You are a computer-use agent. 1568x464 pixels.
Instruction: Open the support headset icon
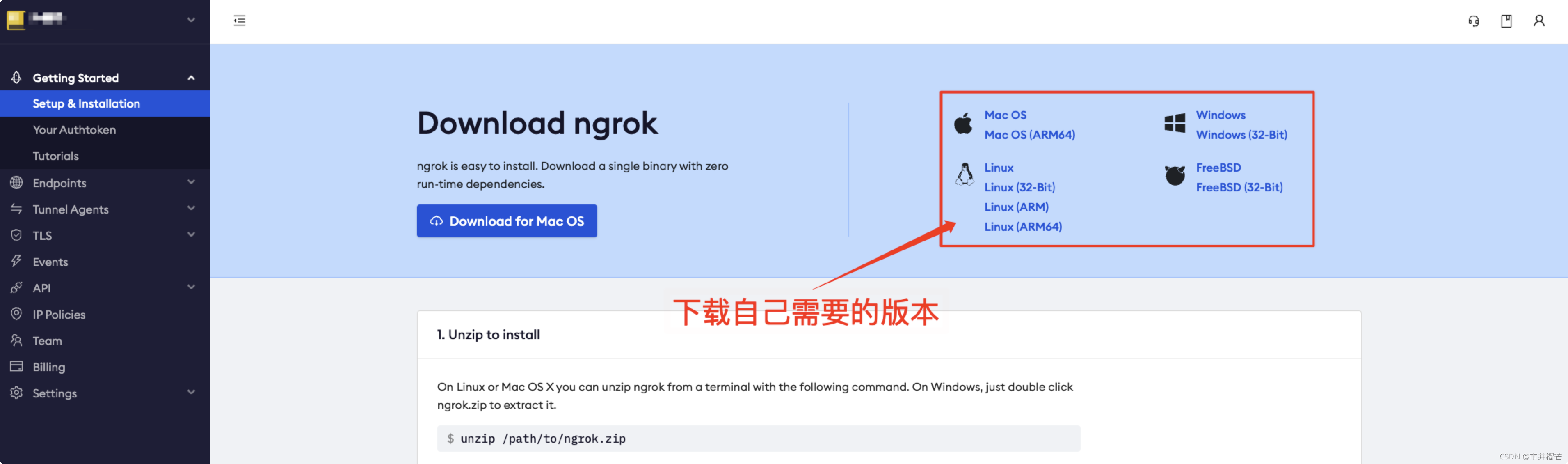1473,21
